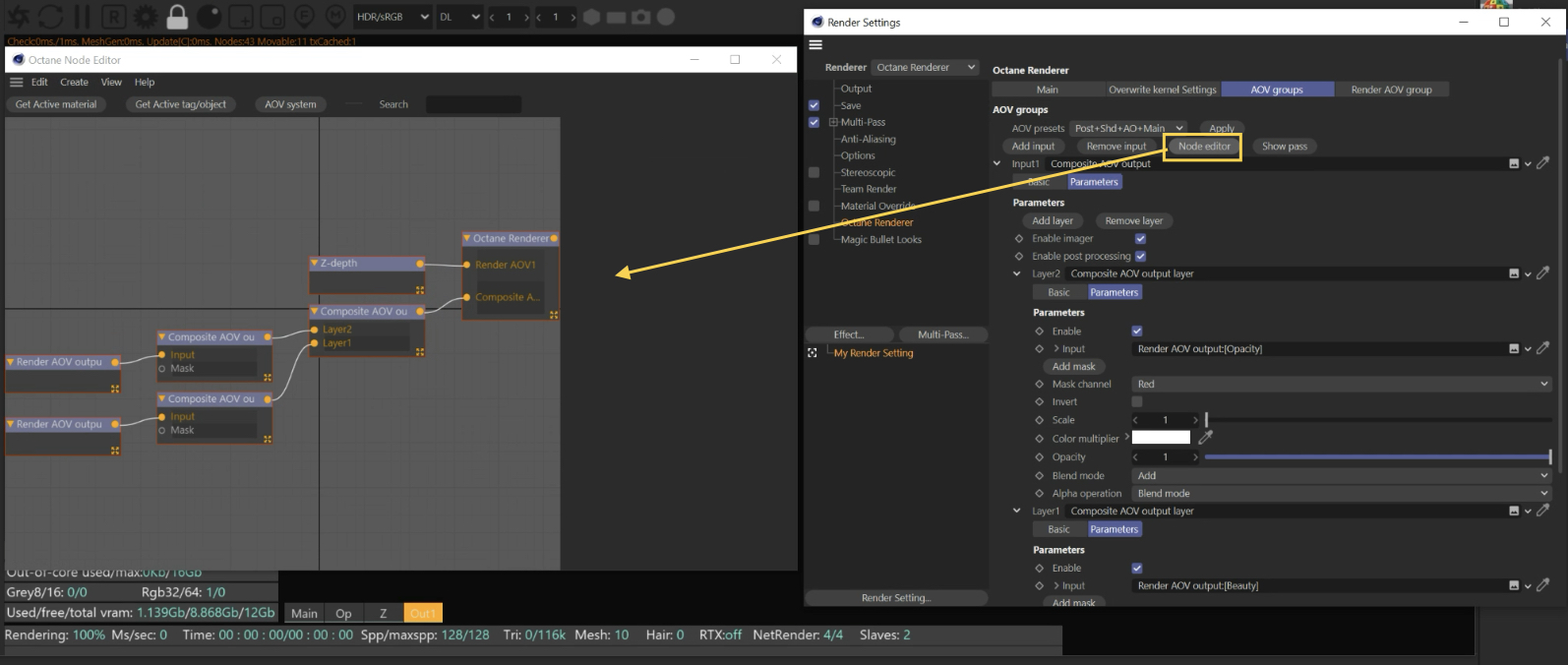Click the Node editor button

(1204, 147)
